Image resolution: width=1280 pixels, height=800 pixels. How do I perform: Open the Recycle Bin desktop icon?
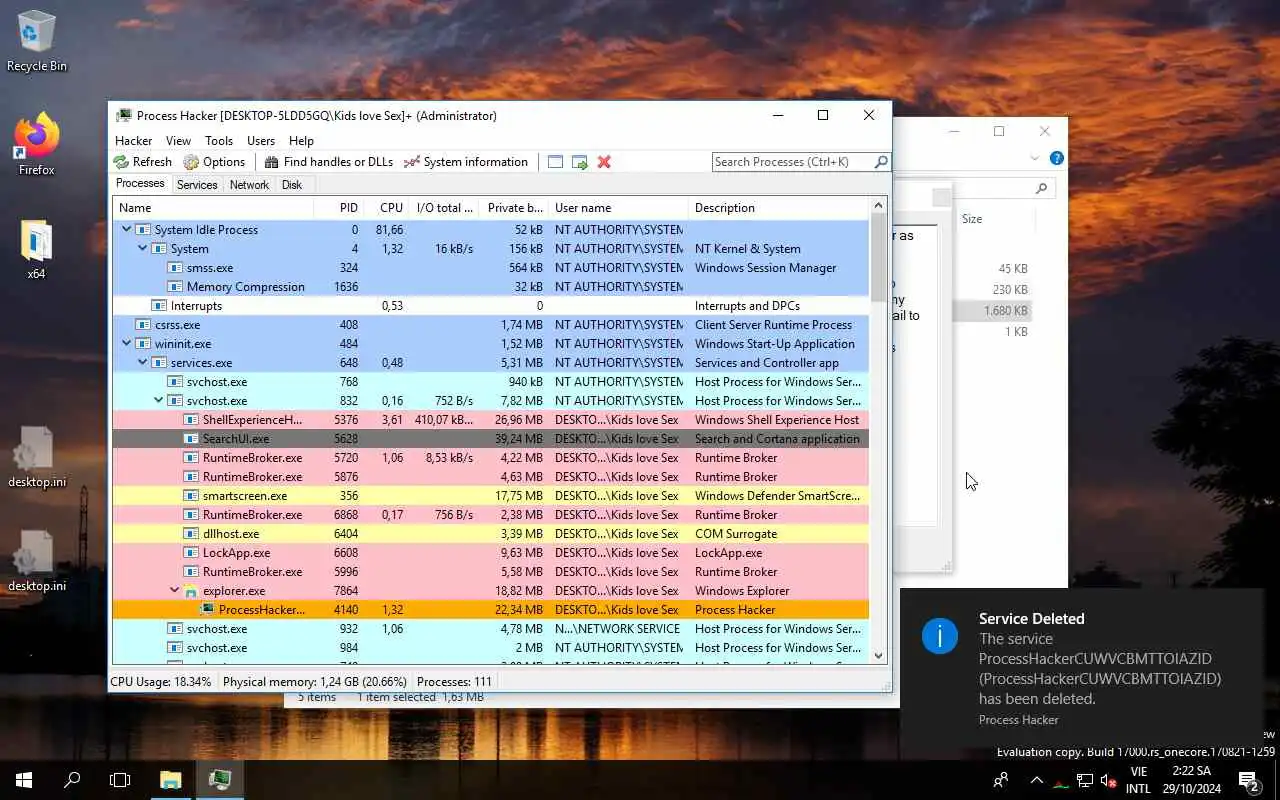tap(37, 42)
